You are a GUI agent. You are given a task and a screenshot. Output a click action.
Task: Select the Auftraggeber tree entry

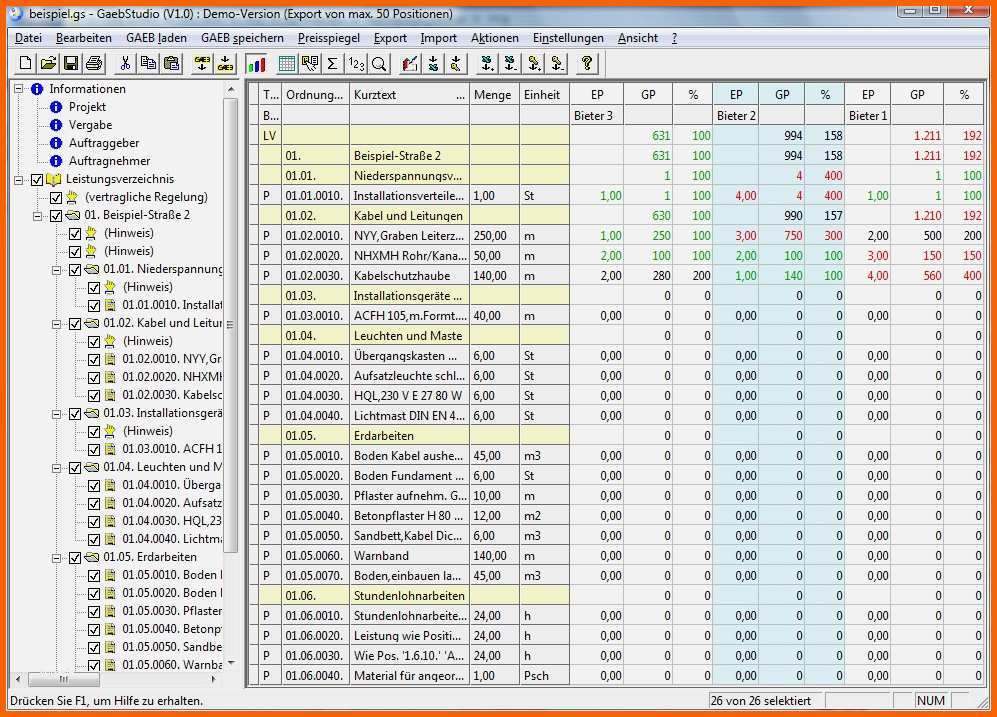pos(104,143)
